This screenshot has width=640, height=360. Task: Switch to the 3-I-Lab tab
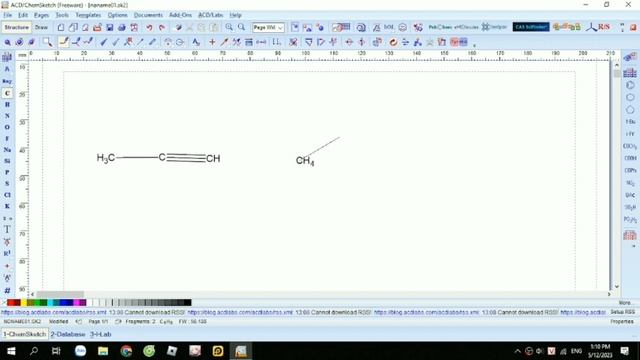(x=100, y=334)
